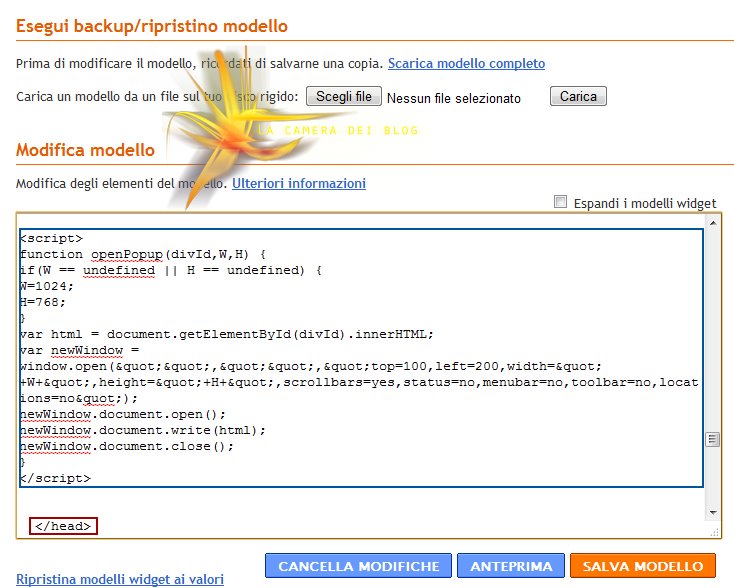Open the Ulteriori informazioni link

[x=299, y=184]
